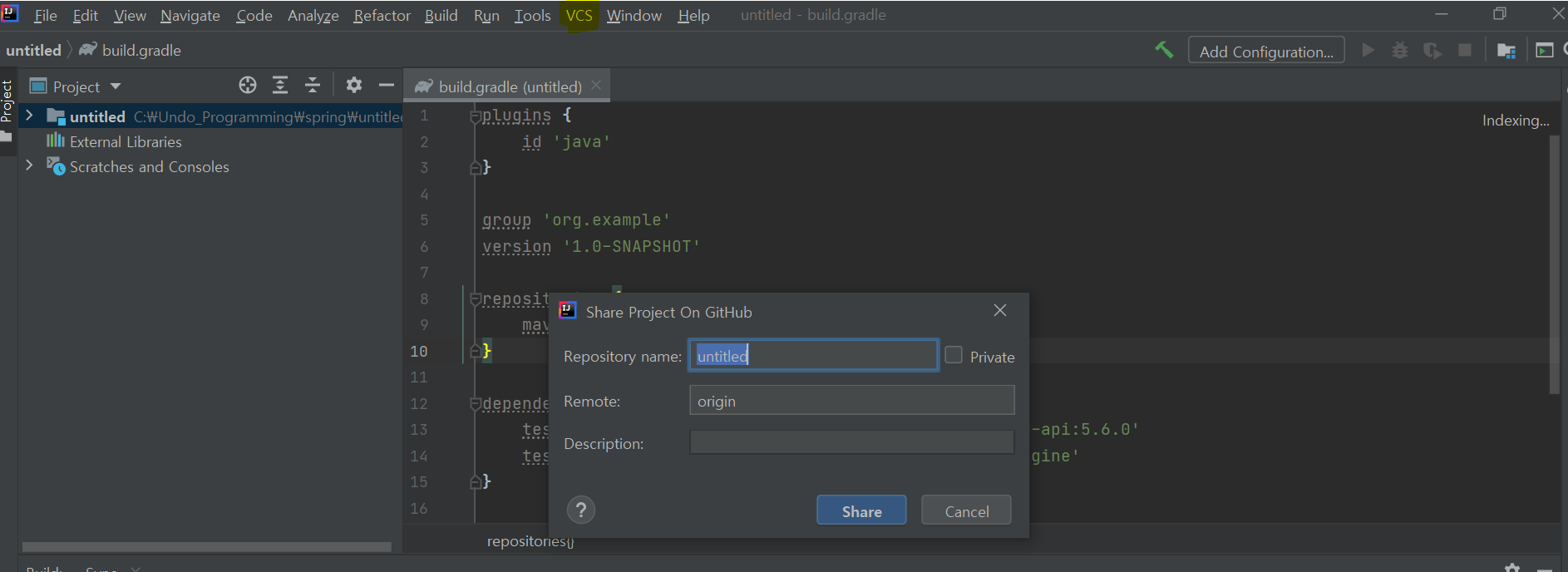The image size is (1568, 572).
Task: Click the terminal/run anything icon at top right
Action: (x=1544, y=51)
